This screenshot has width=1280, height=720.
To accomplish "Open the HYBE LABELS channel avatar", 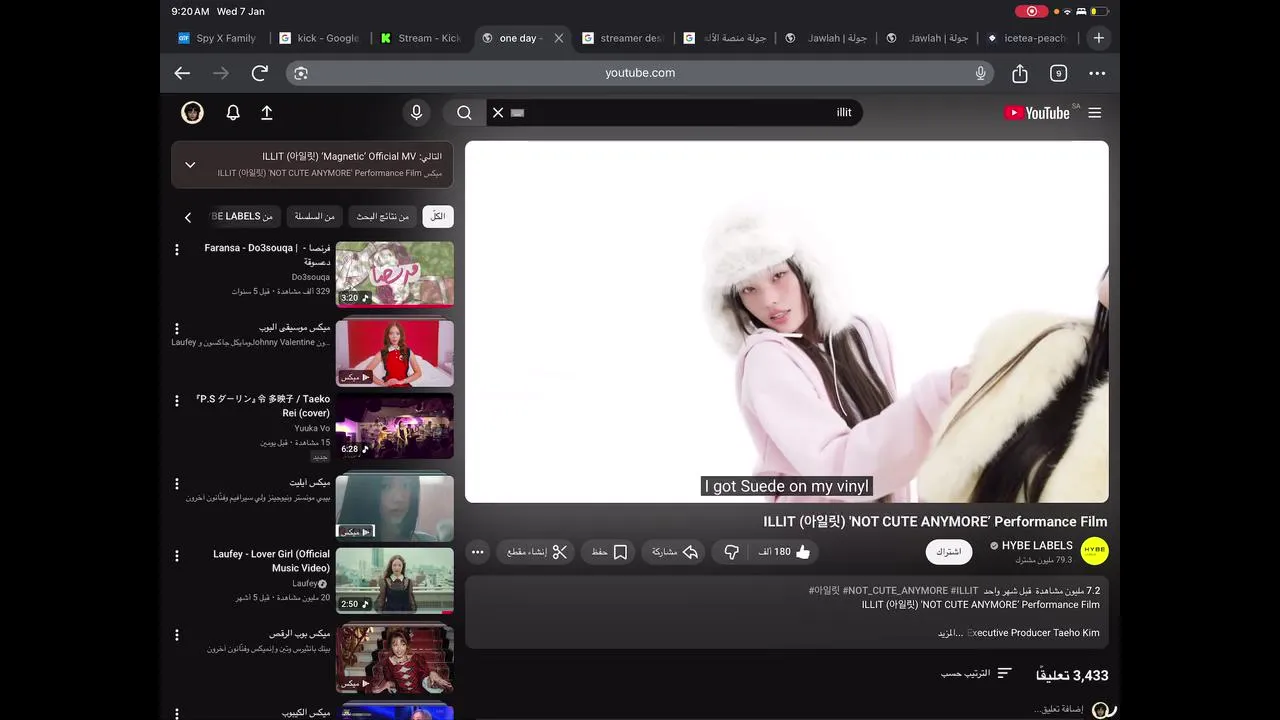I will 1095,551.
